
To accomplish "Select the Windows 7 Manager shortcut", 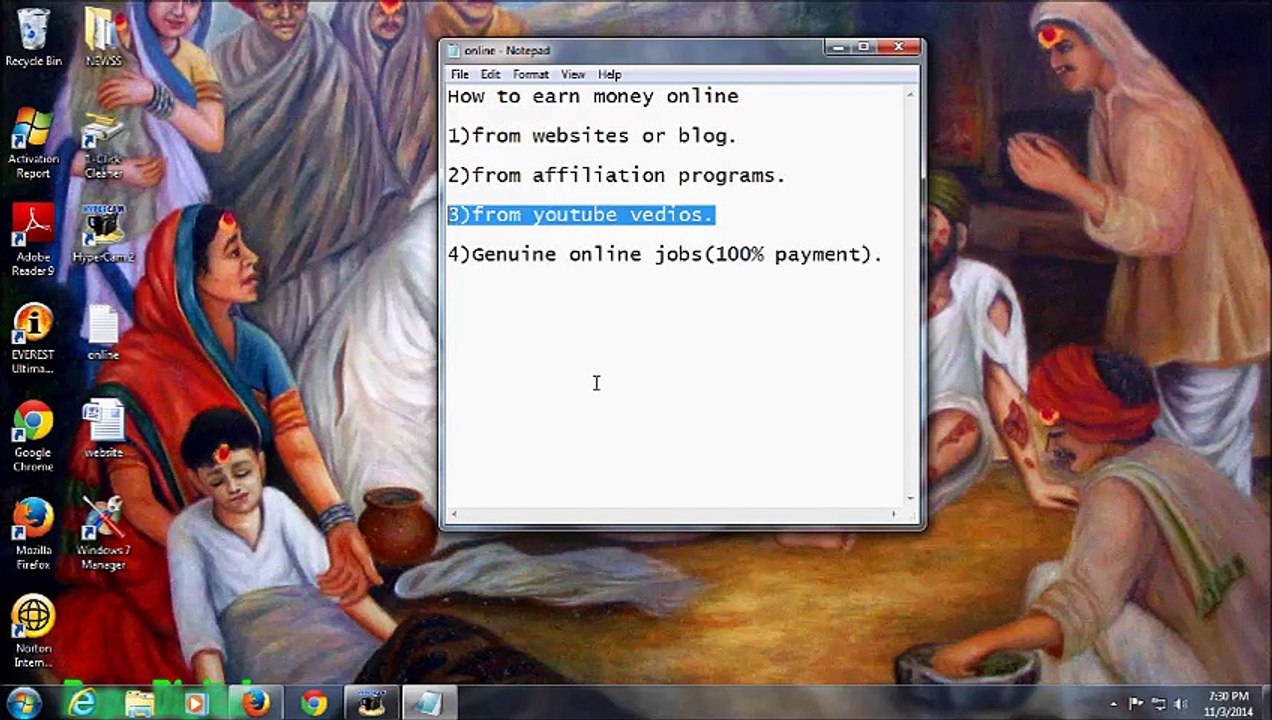I will point(103,535).
